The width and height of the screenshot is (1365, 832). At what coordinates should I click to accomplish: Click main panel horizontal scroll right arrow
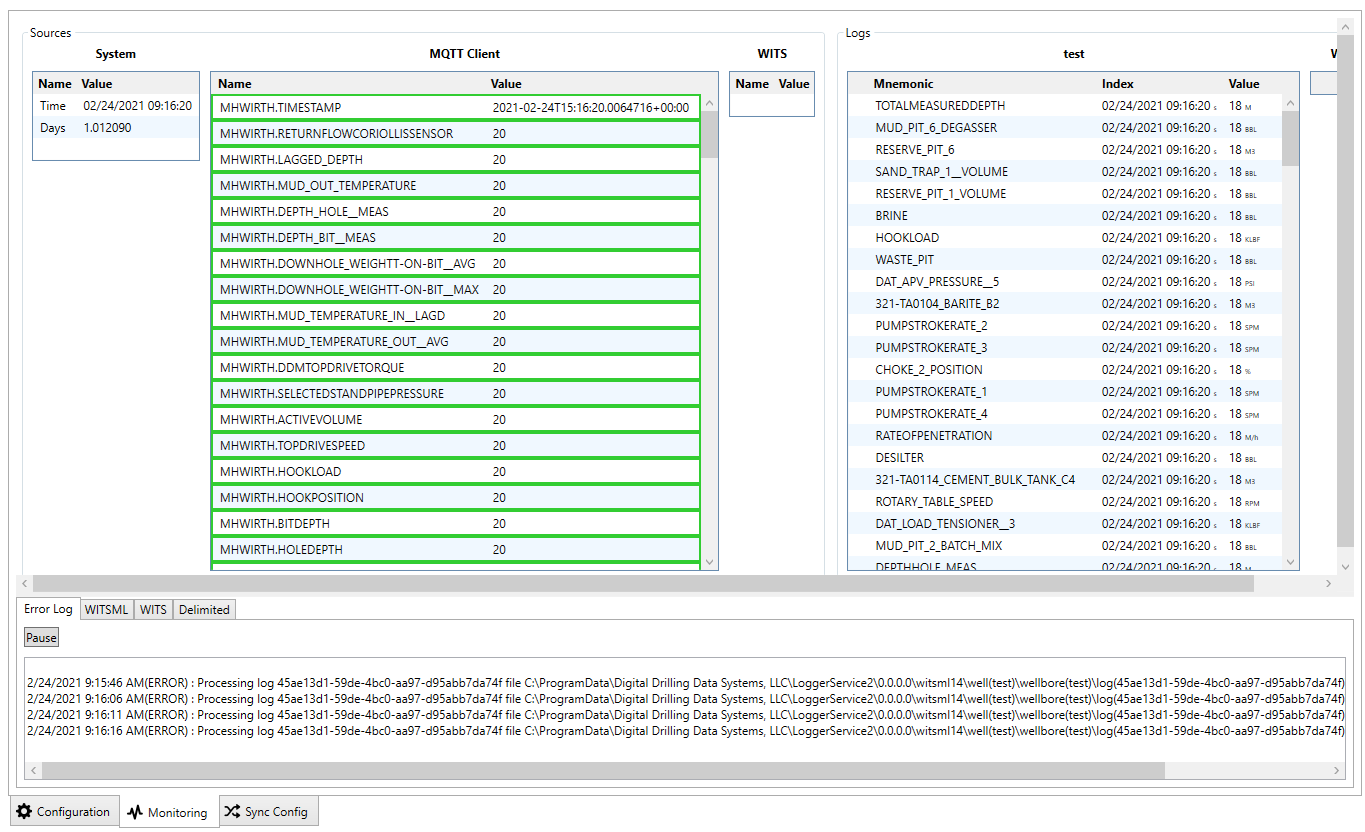pos(1329,583)
